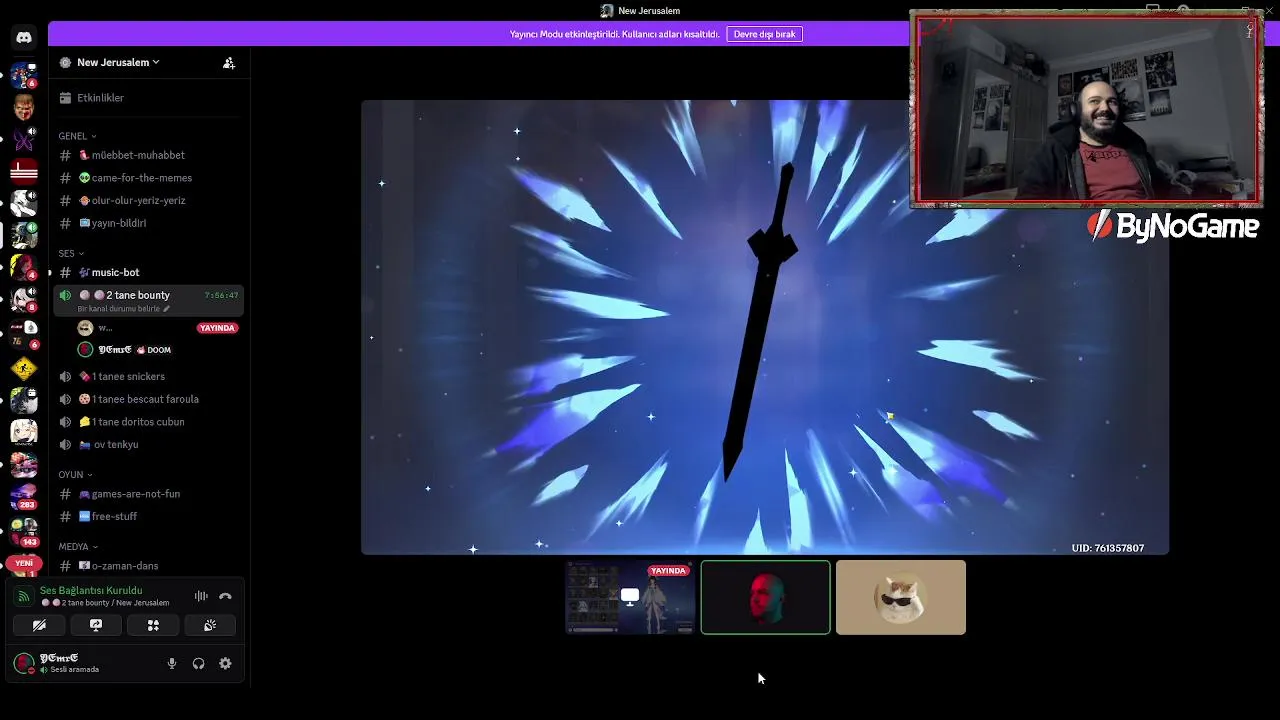Open games-are-not-fun channel
This screenshot has height=720, width=1280.
[148, 494]
